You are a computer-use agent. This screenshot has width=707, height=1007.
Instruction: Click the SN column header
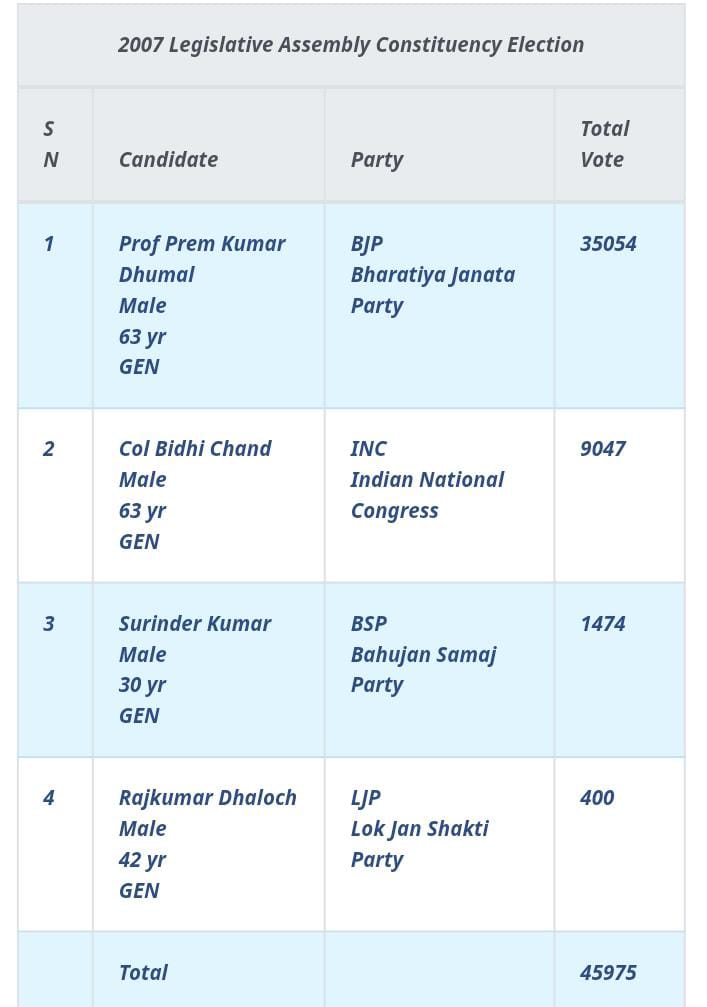click(51, 144)
